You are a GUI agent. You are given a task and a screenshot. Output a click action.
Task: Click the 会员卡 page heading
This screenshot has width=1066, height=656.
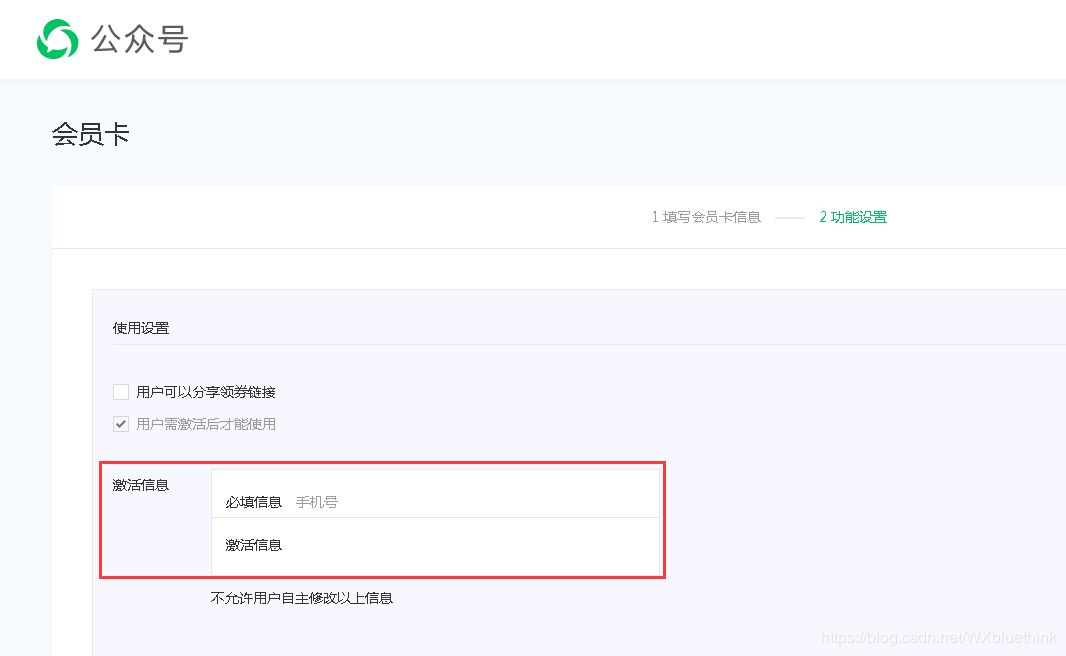tap(90, 134)
